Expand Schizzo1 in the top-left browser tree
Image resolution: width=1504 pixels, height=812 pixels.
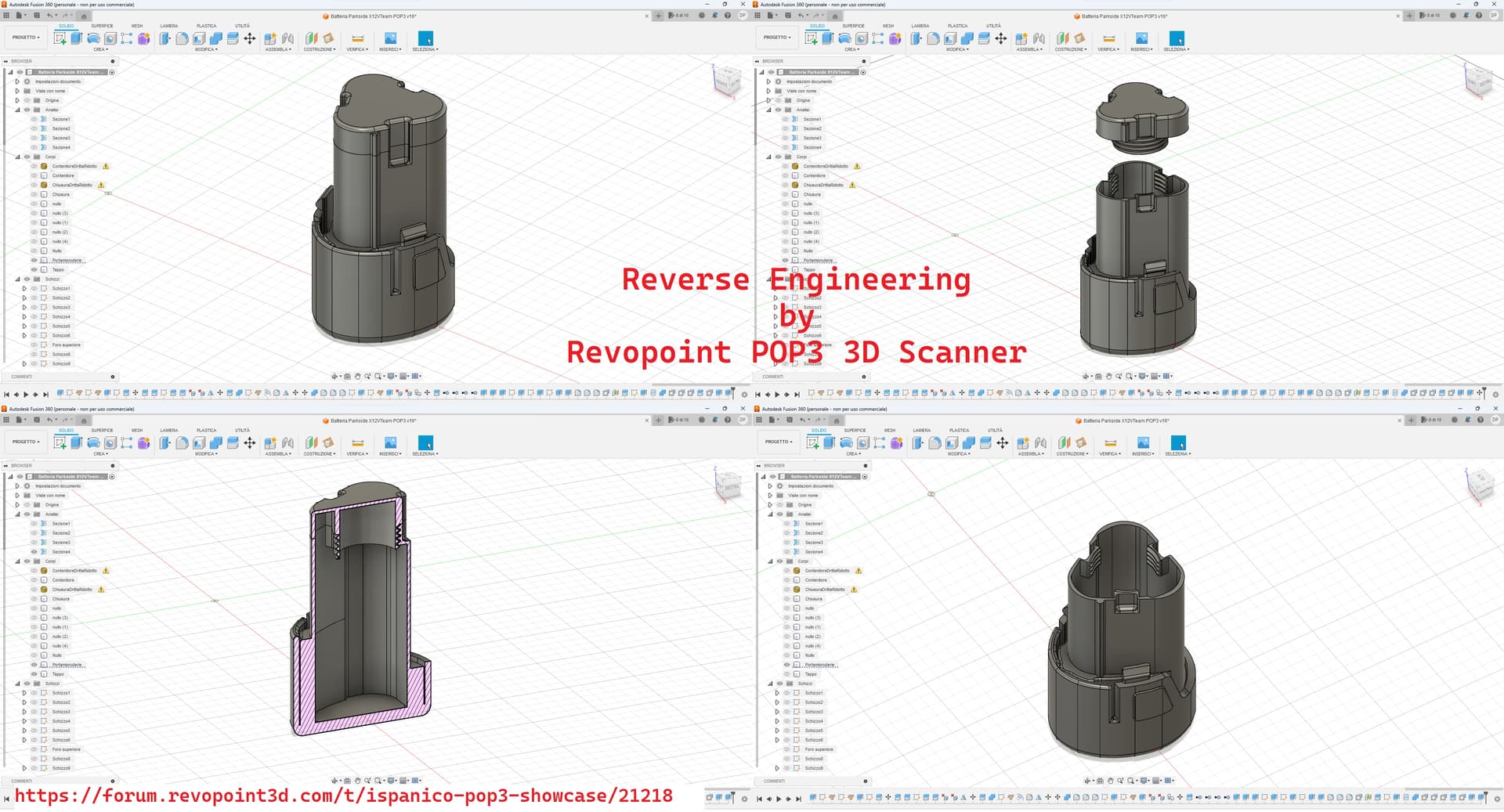click(24, 288)
